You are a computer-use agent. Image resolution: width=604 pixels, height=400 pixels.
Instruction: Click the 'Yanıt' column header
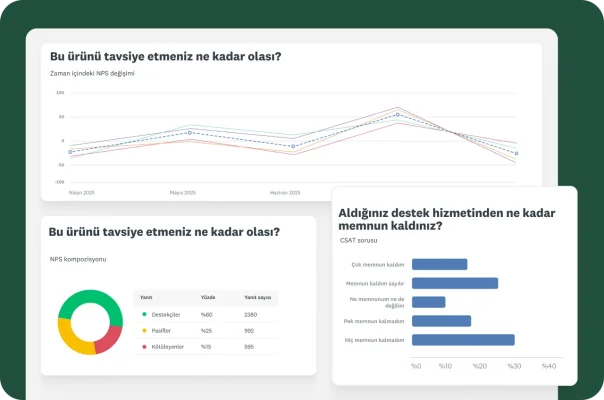146,297
